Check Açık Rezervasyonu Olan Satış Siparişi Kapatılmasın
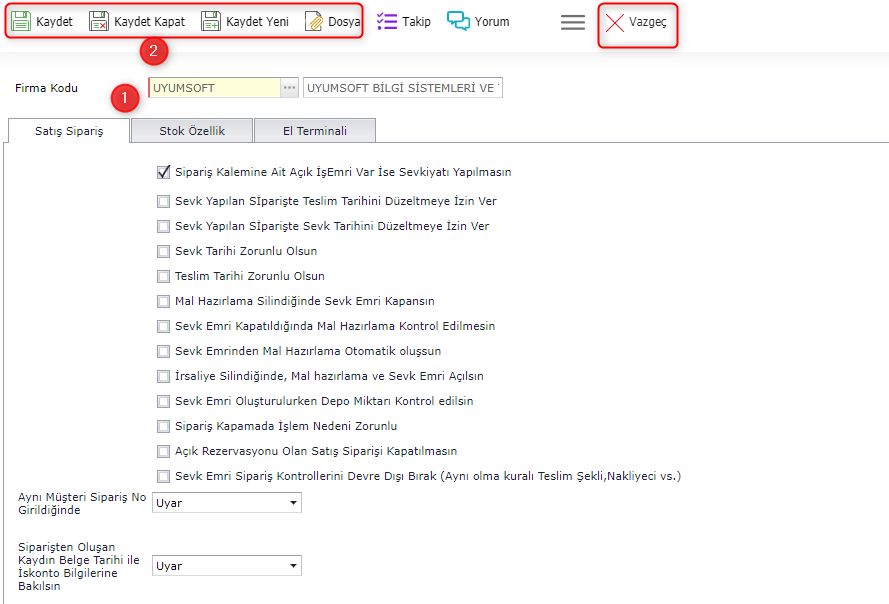Image resolution: width=889 pixels, height=604 pixels. [164, 451]
